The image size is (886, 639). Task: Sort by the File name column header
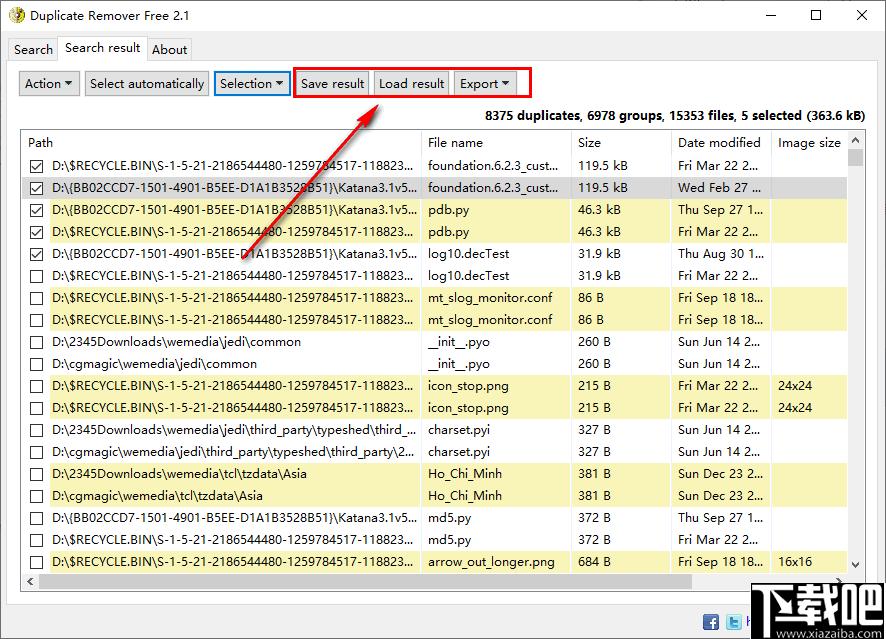tap(496, 142)
